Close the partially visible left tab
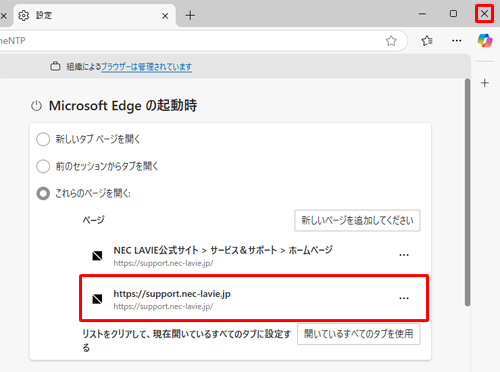The width and height of the screenshot is (500, 372). click(3, 16)
